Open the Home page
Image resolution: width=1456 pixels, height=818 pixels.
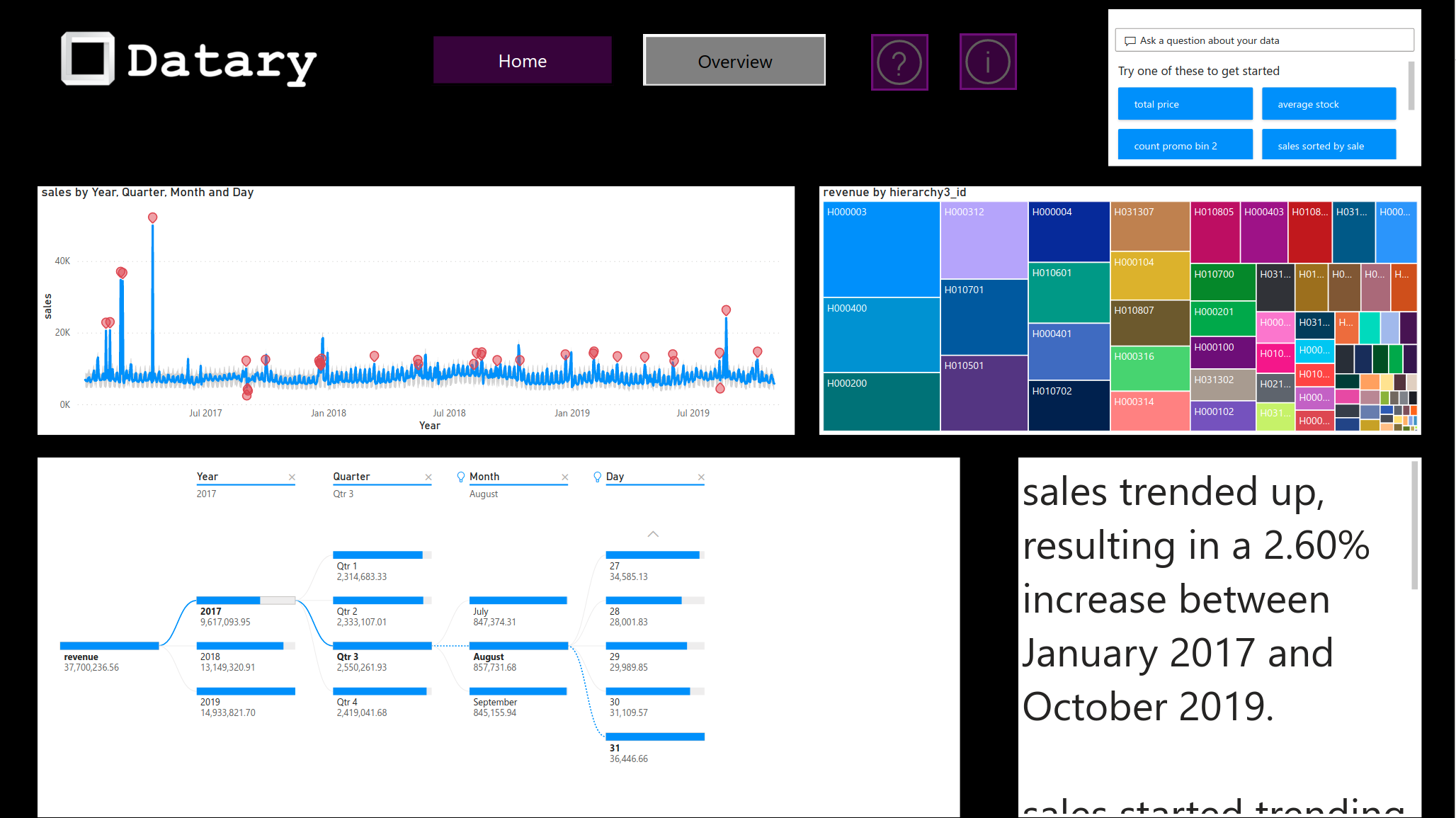point(522,61)
